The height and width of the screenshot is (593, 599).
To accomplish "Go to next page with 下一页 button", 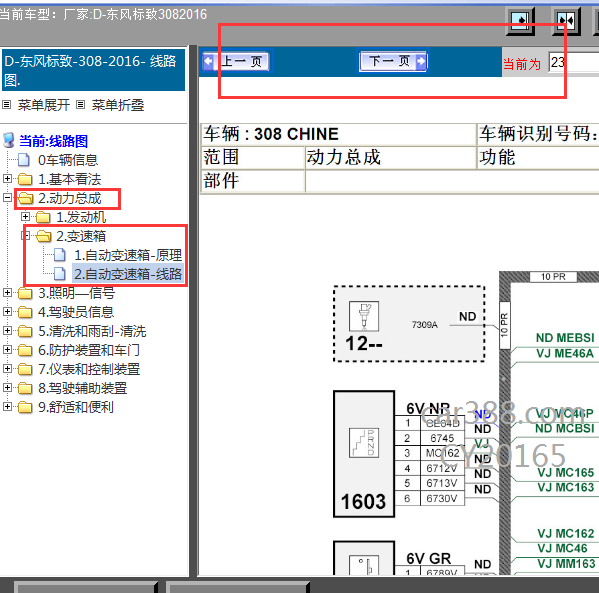I will [x=393, y=61].
